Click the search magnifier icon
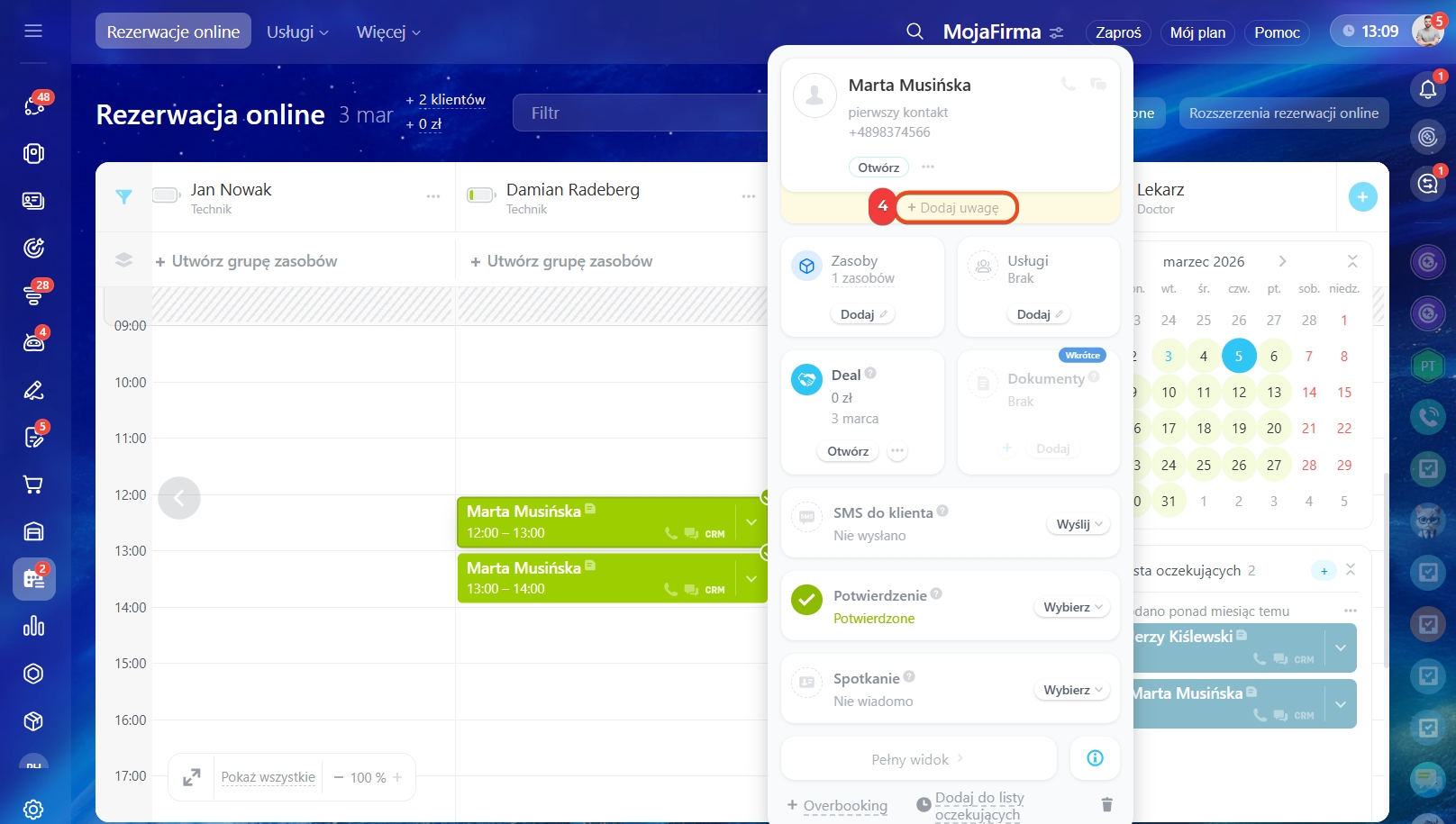This screenshot has width=1456, height=824. (915, 32)
